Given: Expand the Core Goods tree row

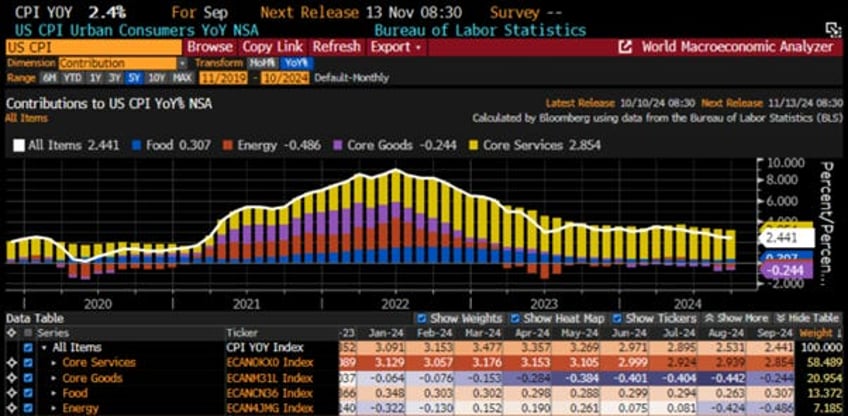Looking at the screenshot, I should tap(54, 378).
